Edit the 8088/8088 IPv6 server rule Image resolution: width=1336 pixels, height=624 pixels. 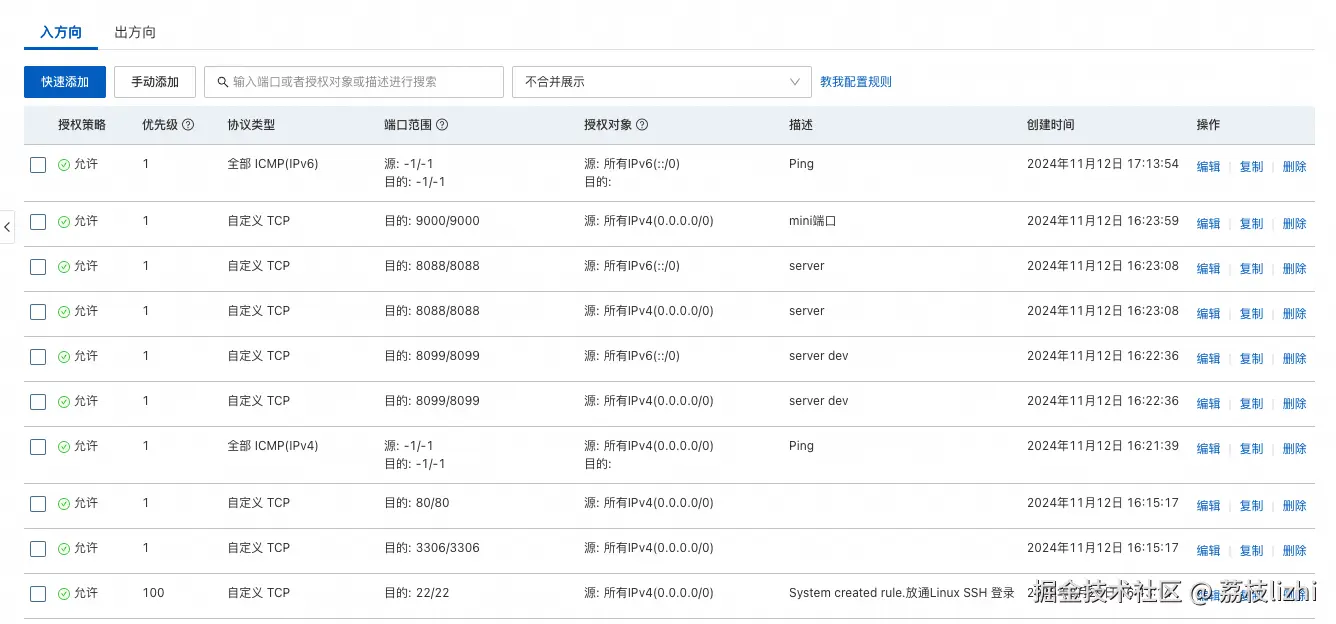(1209, 269)
